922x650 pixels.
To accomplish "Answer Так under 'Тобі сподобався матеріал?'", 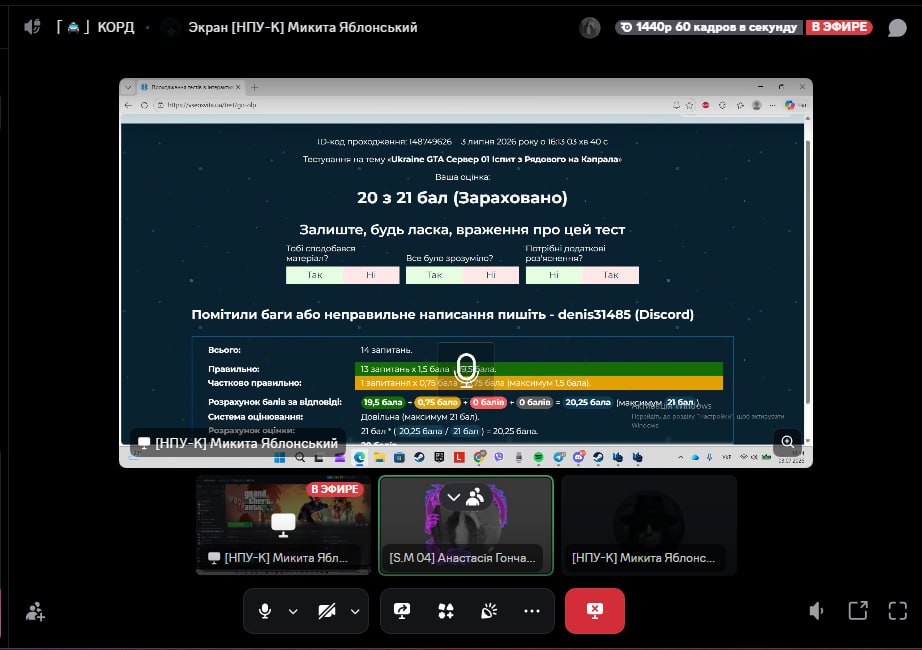I will pos(315,275).
